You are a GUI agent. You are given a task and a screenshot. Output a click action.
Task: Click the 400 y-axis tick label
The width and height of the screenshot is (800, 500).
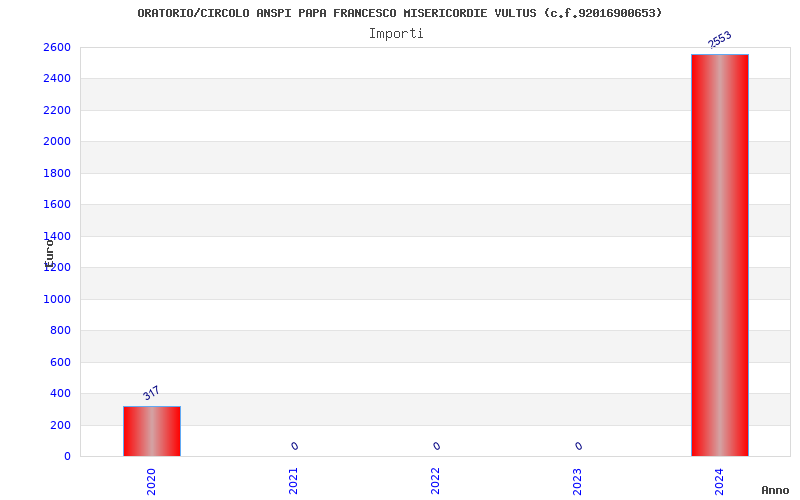[x=60, y=393]
